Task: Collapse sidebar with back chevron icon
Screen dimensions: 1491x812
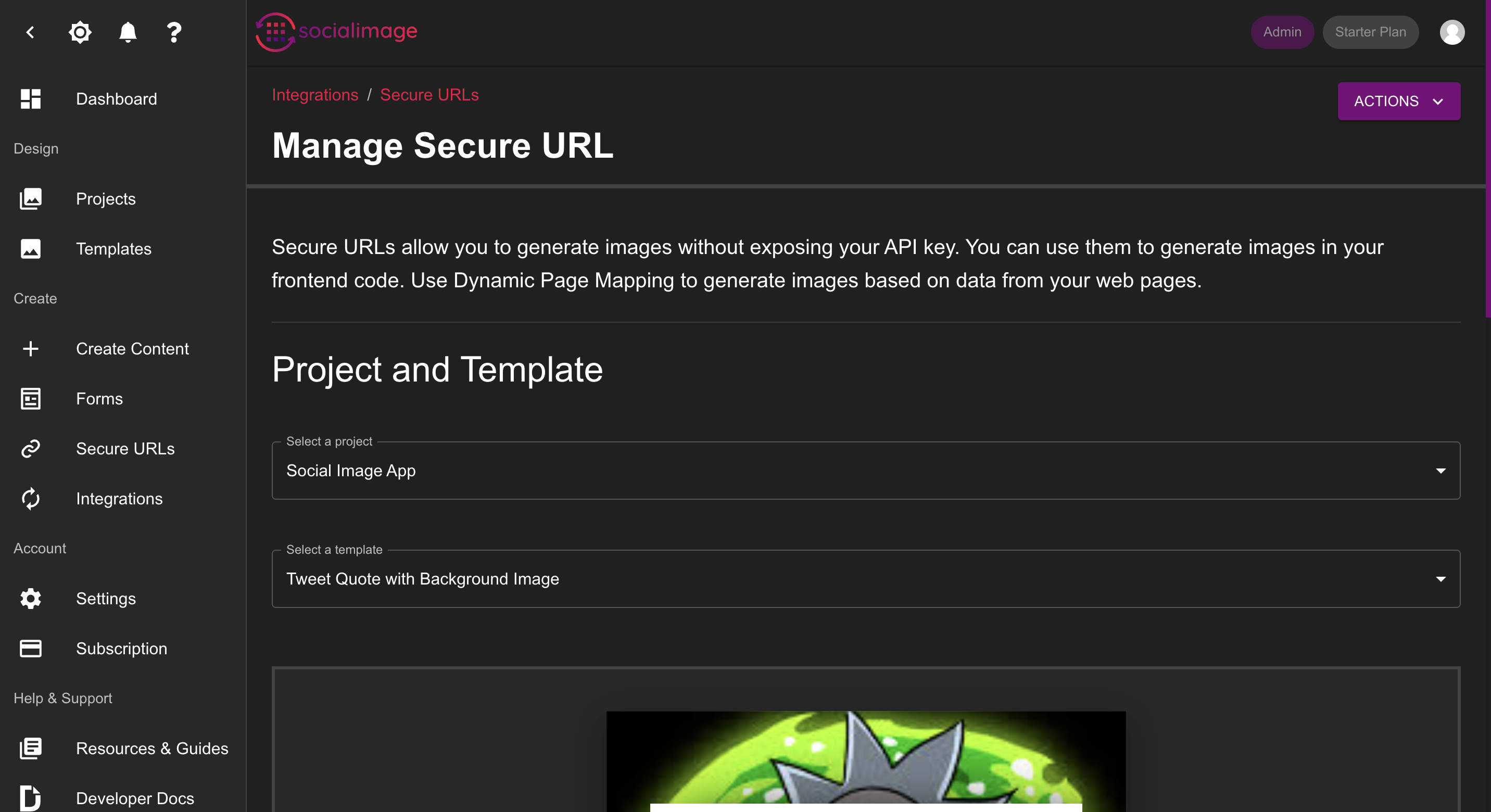Action: 31,32
